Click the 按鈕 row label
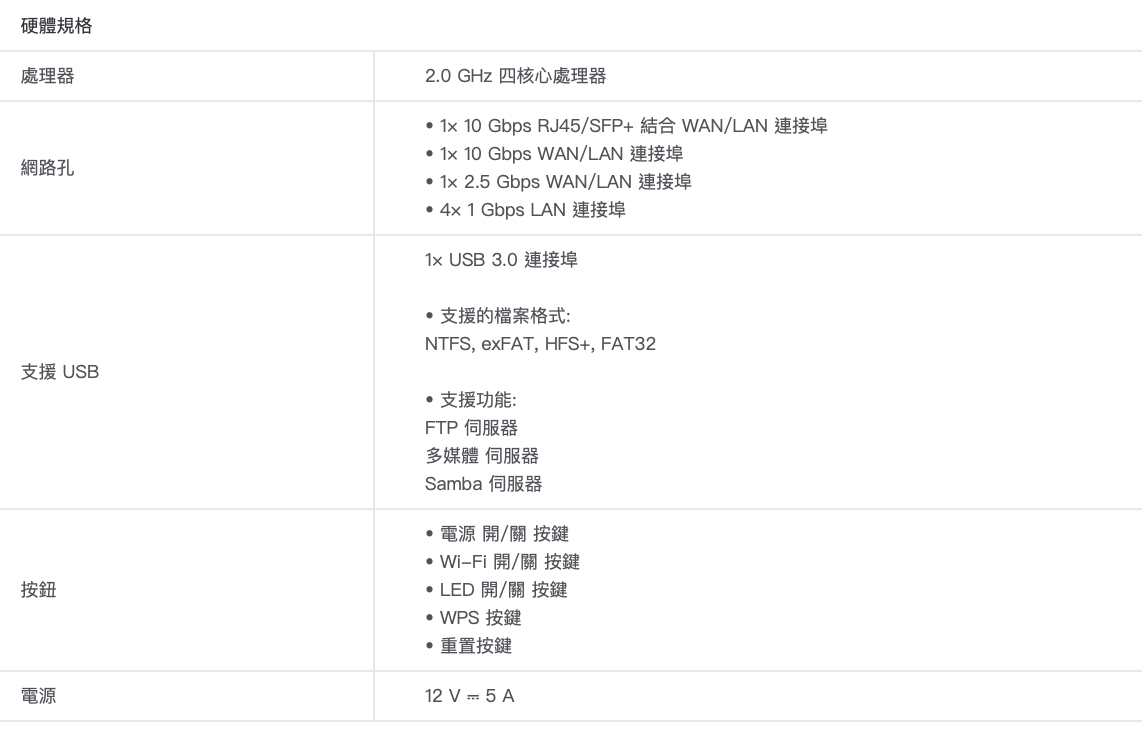The width and height of the screenshot is (1142, 740). click(x=39, y=590)
